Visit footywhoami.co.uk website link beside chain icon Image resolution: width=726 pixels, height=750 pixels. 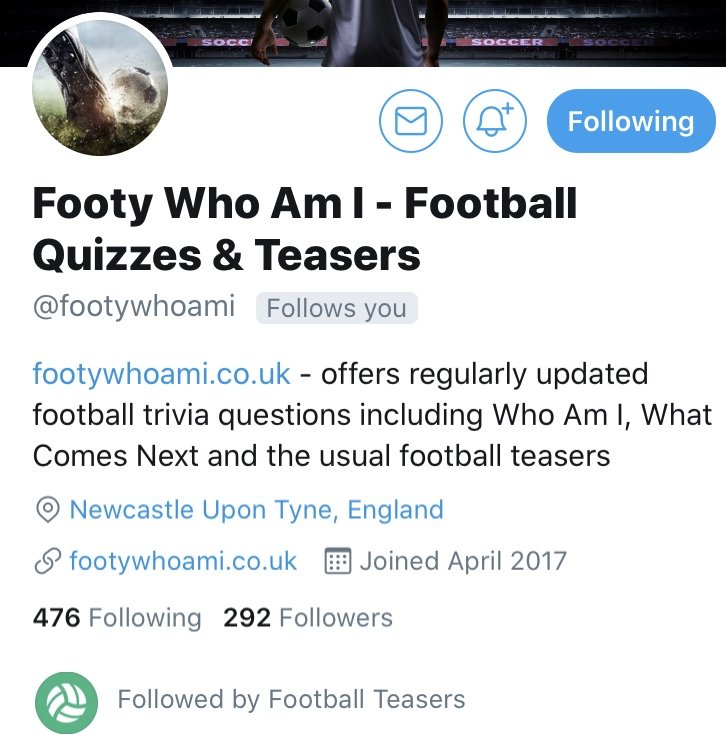point(183,561)
